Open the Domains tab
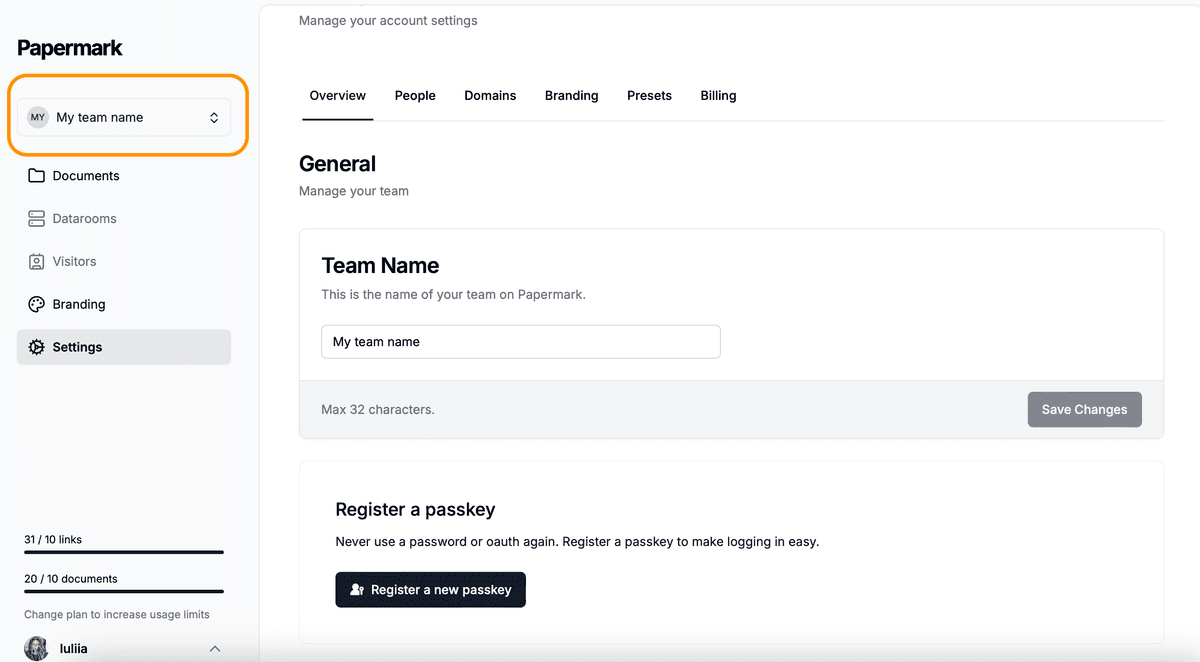Screen dimensions: 1200x662 [x=490, y=96]
